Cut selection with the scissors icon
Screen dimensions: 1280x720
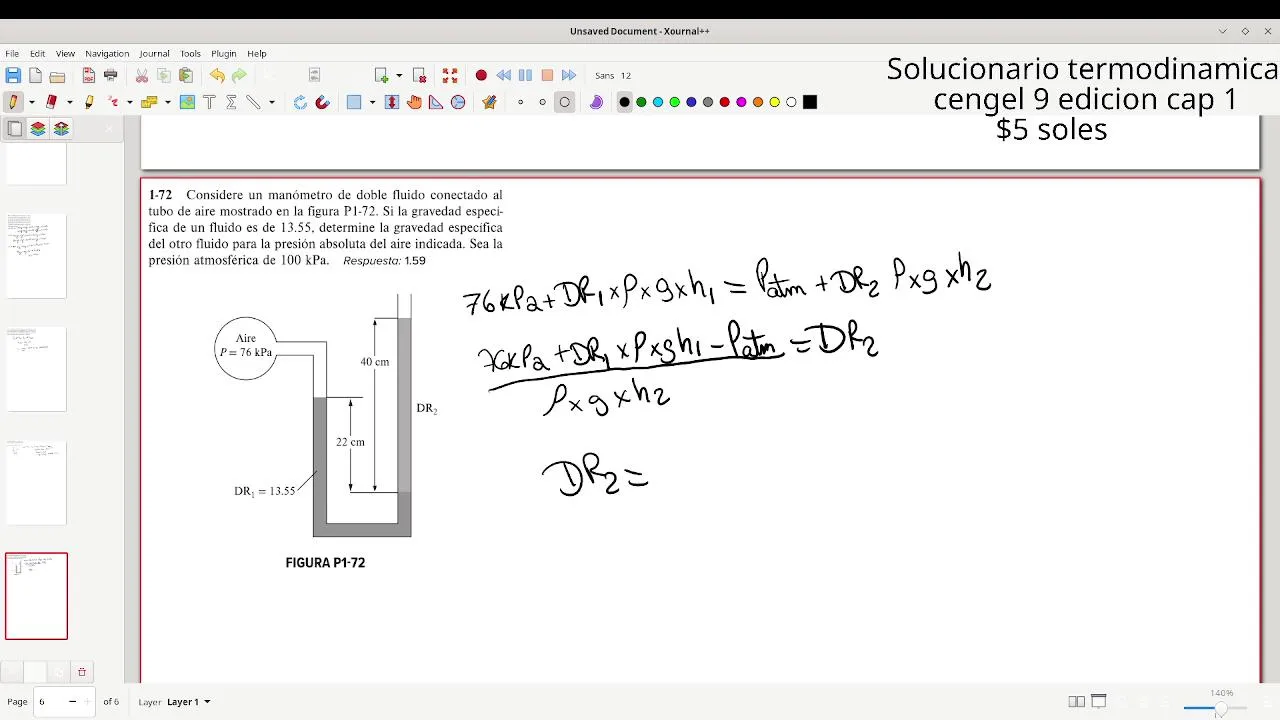tap(142, 75)
